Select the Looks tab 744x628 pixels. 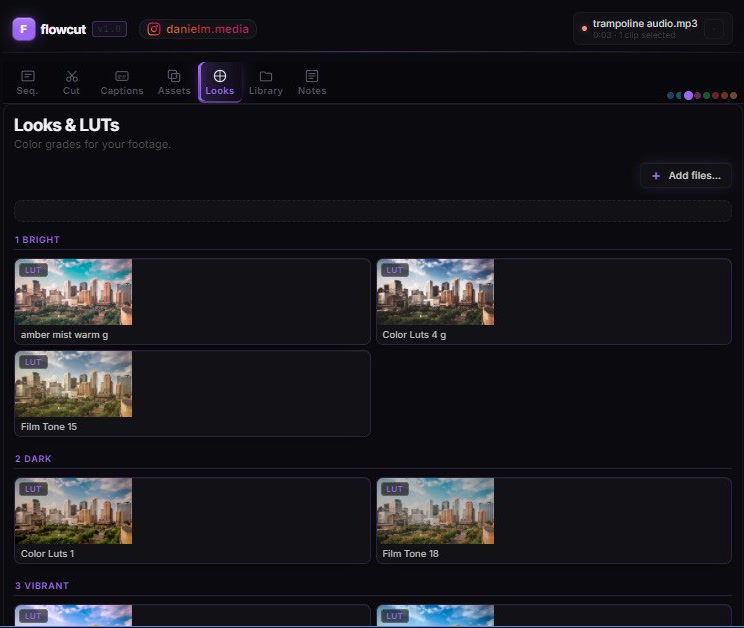point(220,83)
